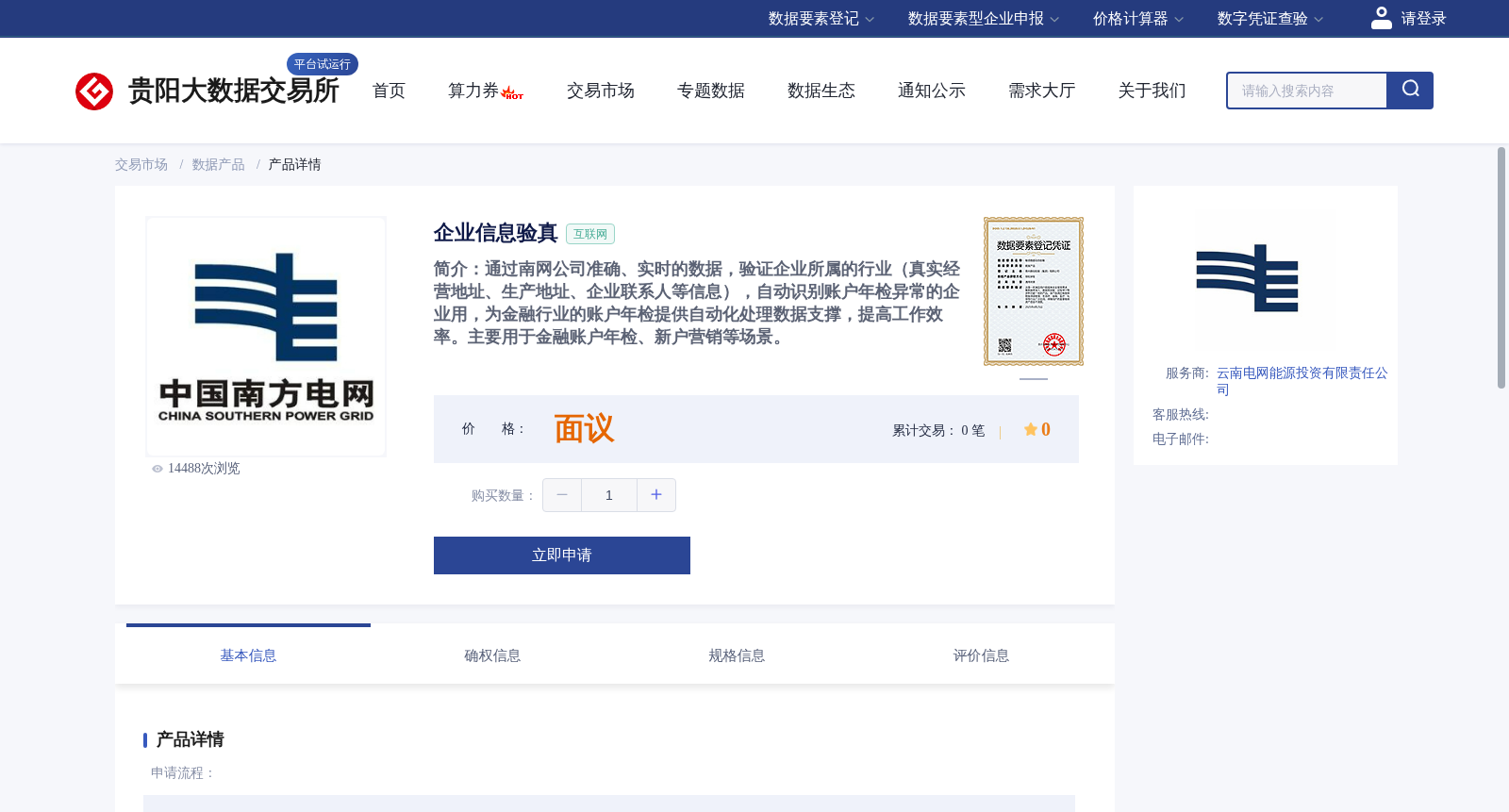Image resolution: width=1509 pixels, height=812 pixels.
Task: Go to 首页 in the main navigation
Action: 389,91
